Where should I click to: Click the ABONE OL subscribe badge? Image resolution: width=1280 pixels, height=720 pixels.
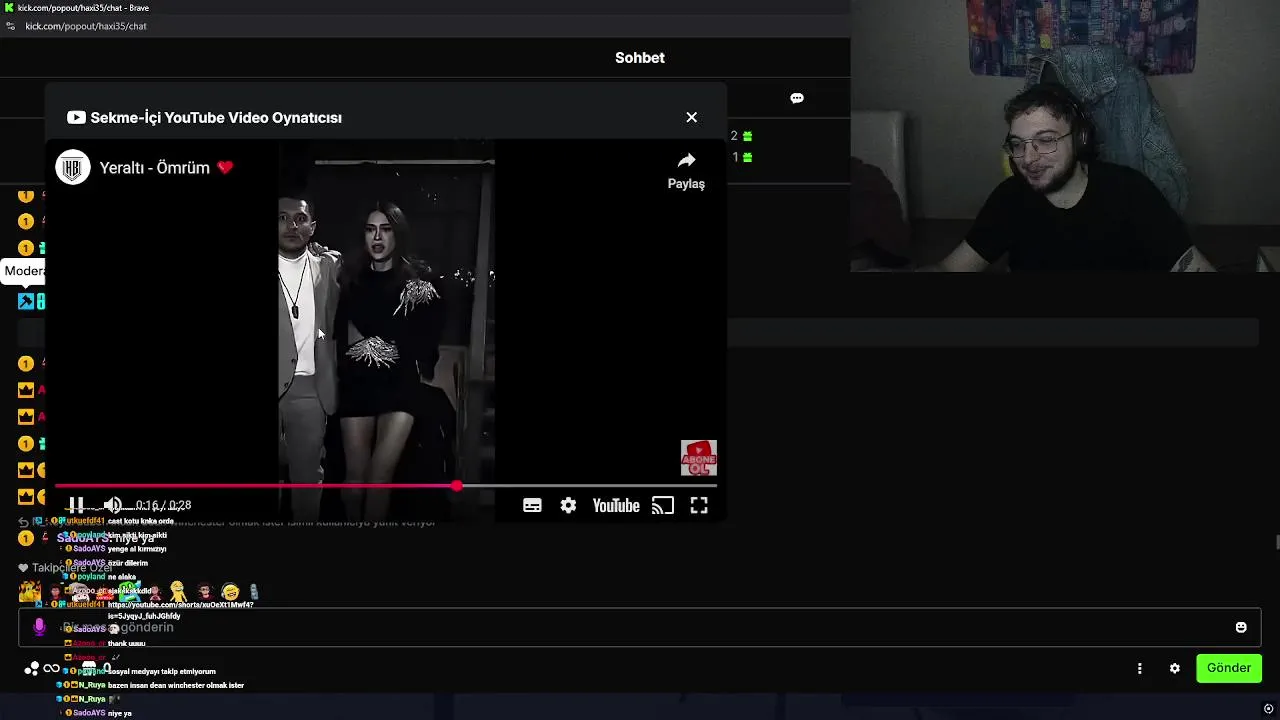698,458
